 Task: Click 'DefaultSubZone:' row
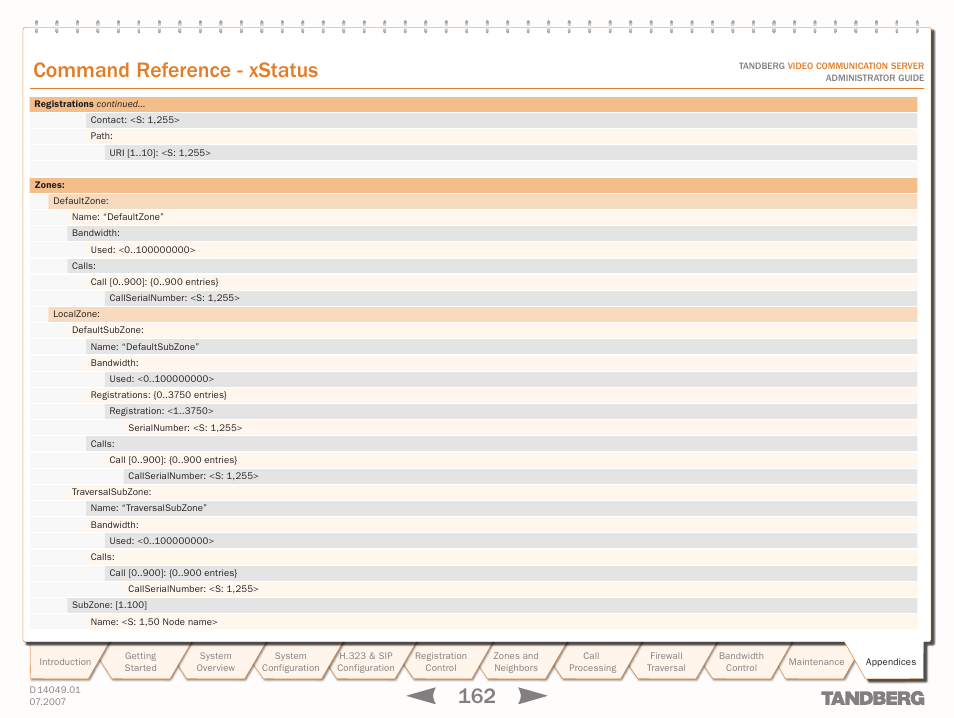[x=492, y=330]
